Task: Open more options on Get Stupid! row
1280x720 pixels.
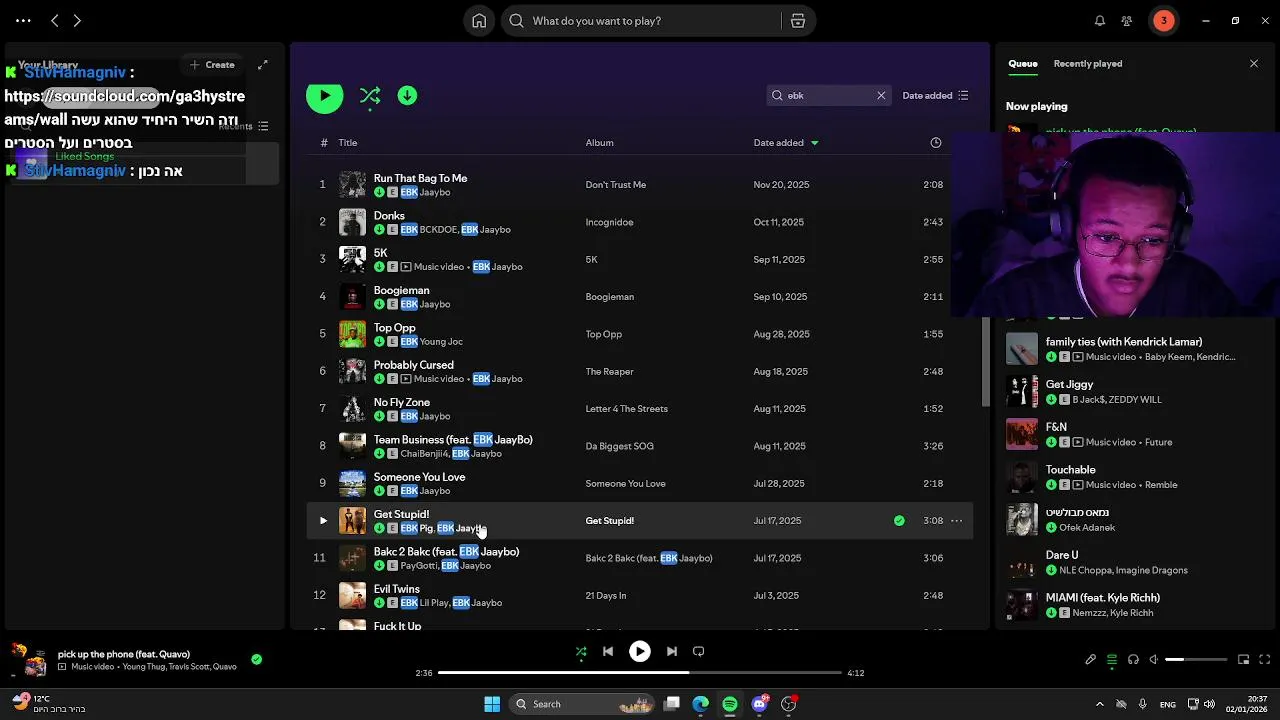Action: pyautogui.click(x=957, y=521)
